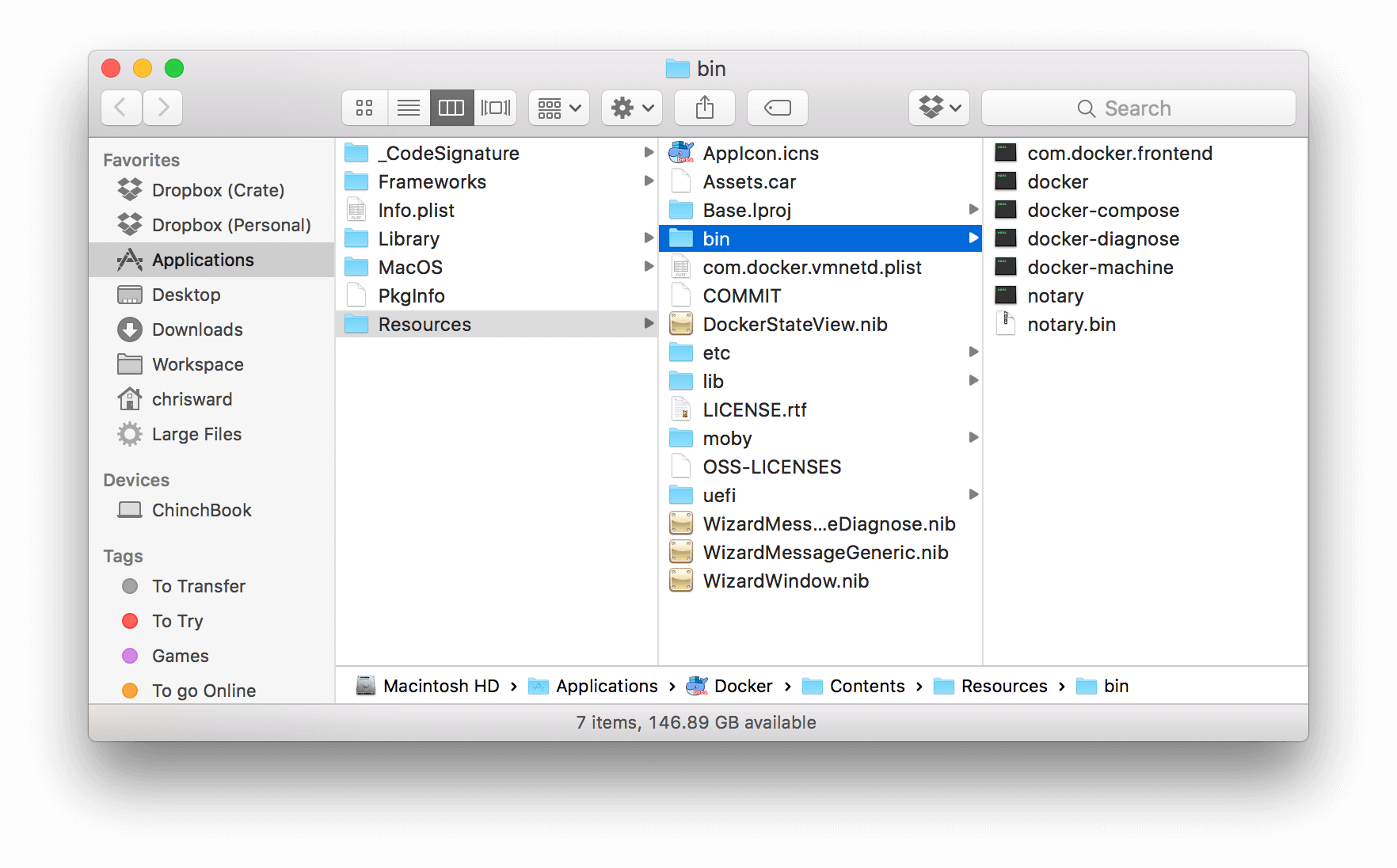Select the To go Online orange tag
Screen dimensions: 1397x868
click(204, 690)
